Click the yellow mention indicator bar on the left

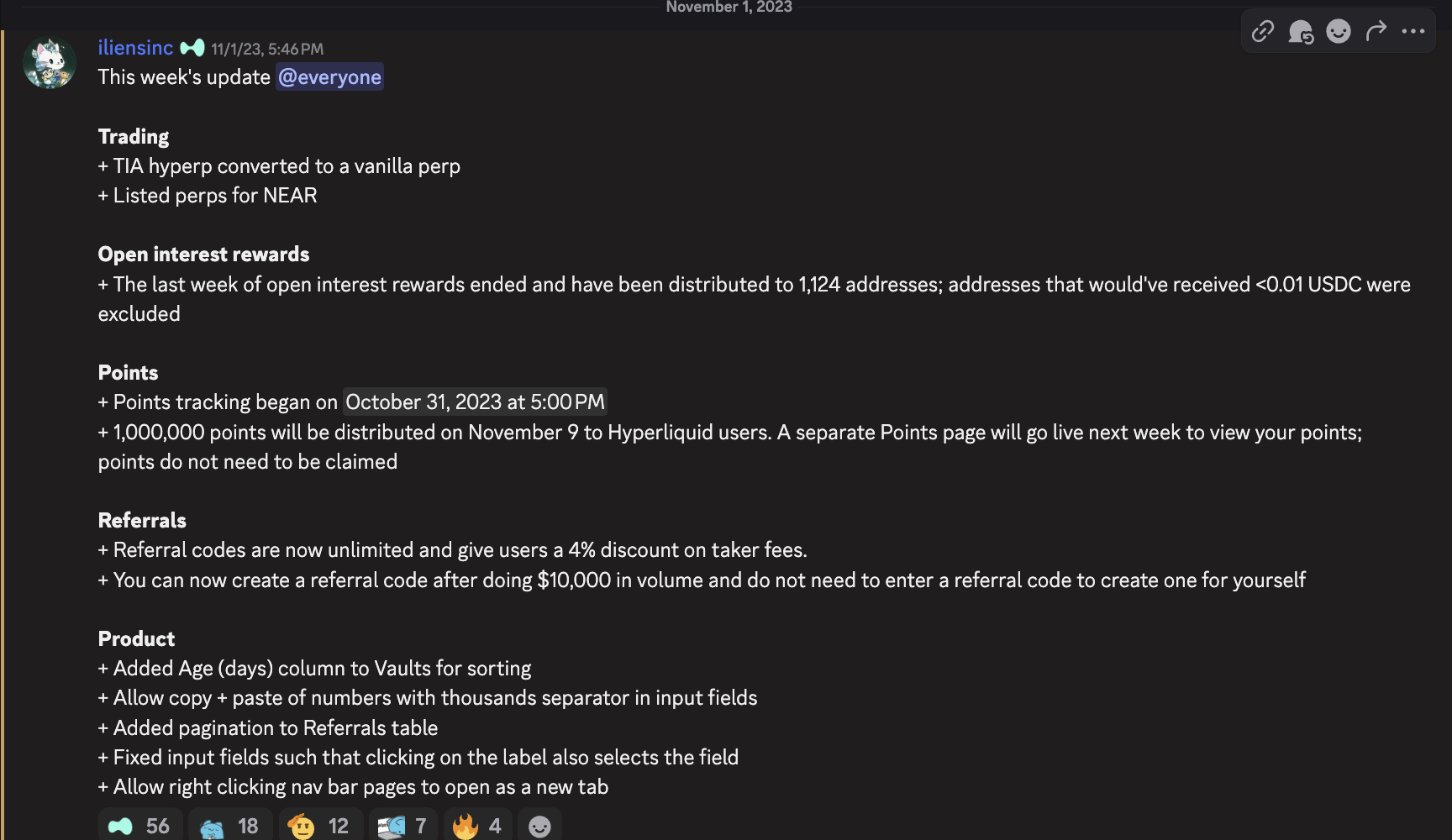3,420
